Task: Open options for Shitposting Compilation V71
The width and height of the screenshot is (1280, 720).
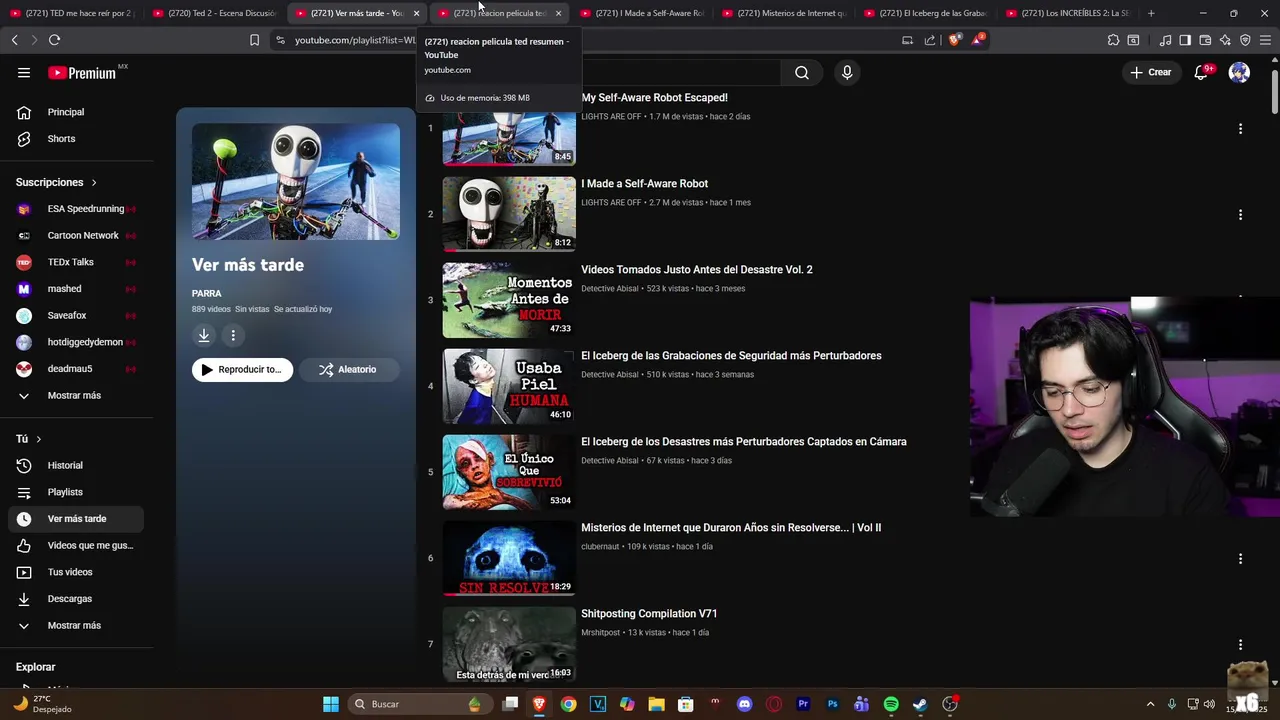Action: (1240, 645)
